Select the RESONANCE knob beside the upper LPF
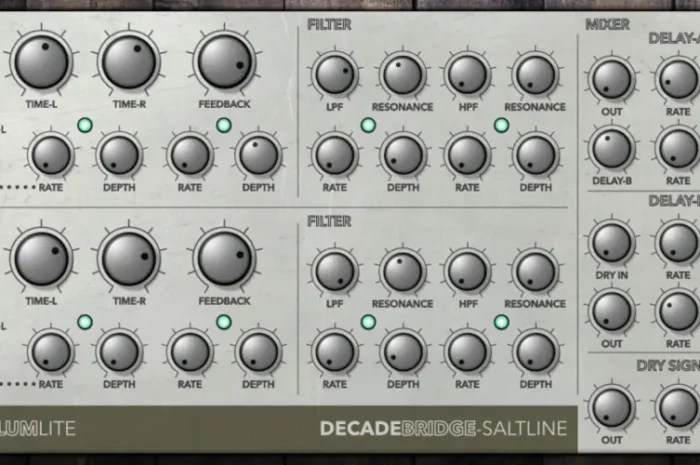This screenshot has height=465, width=700. click(403, 75)
